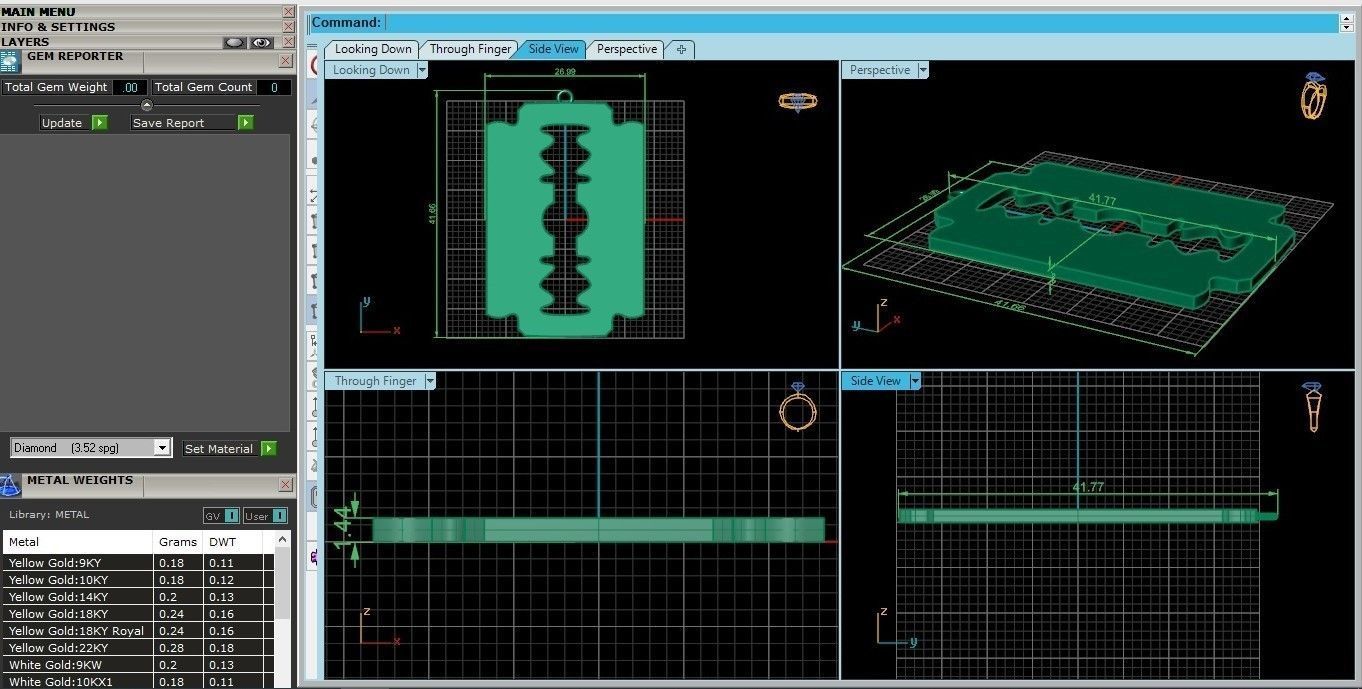The height and width of the screenshot is (689, 1362).
Task: Click the 41.77 dimension in Side View viewport
Action: point(1088,486)
